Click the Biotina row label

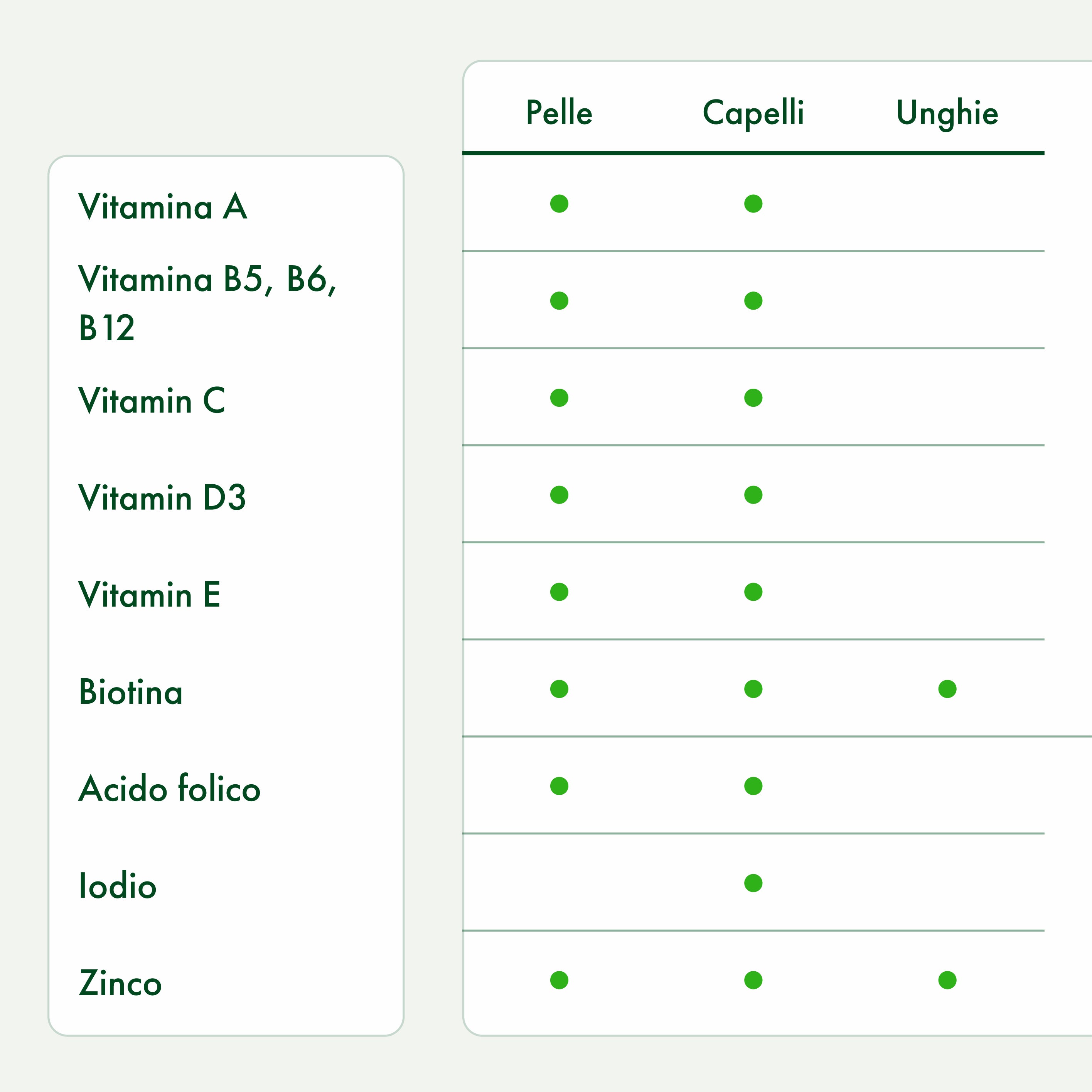tap(131, 692)
